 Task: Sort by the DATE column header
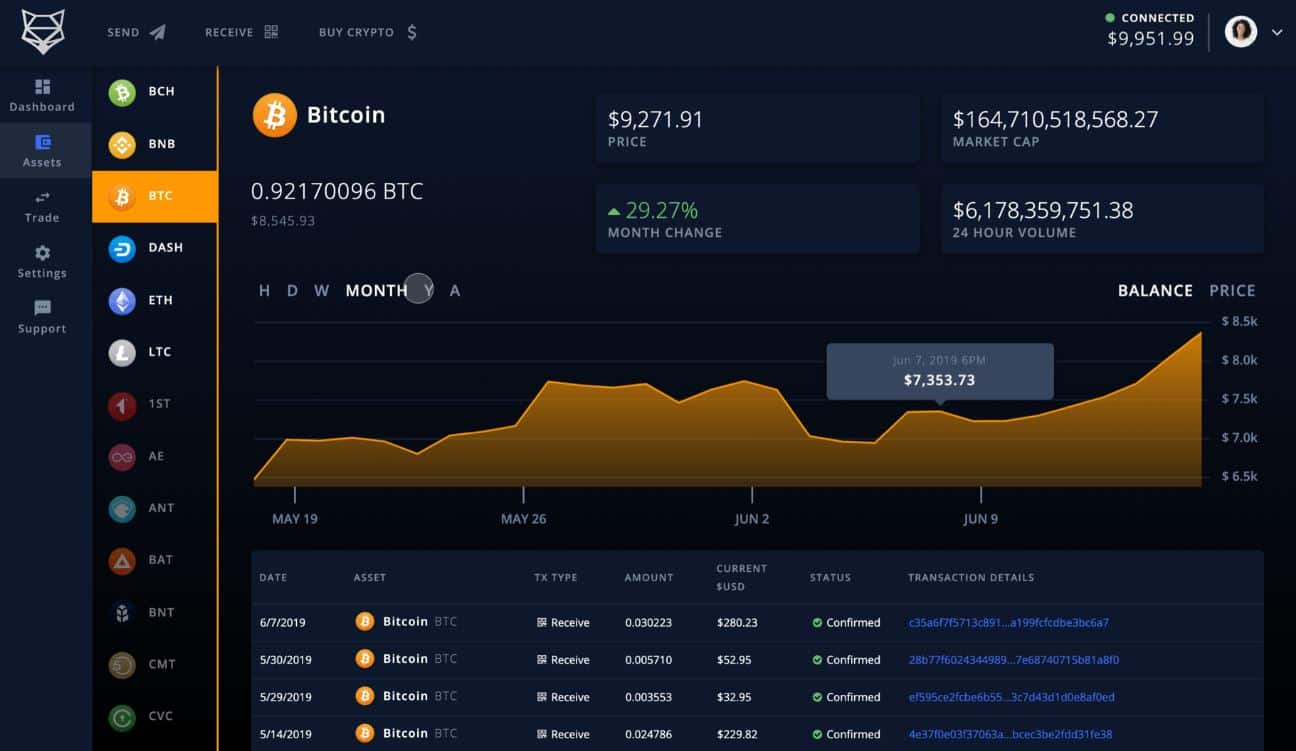coord(273,578)
